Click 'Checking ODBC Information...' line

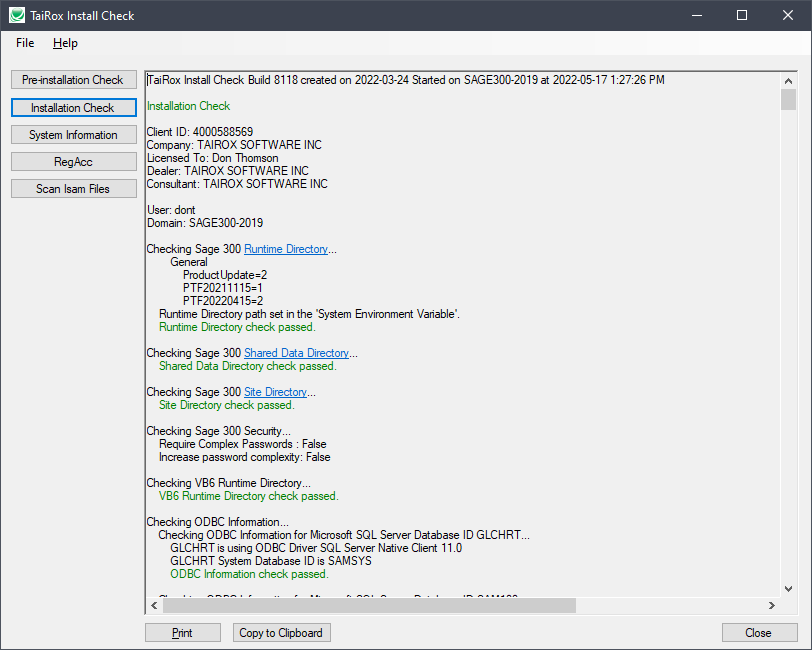click(218, 522)
